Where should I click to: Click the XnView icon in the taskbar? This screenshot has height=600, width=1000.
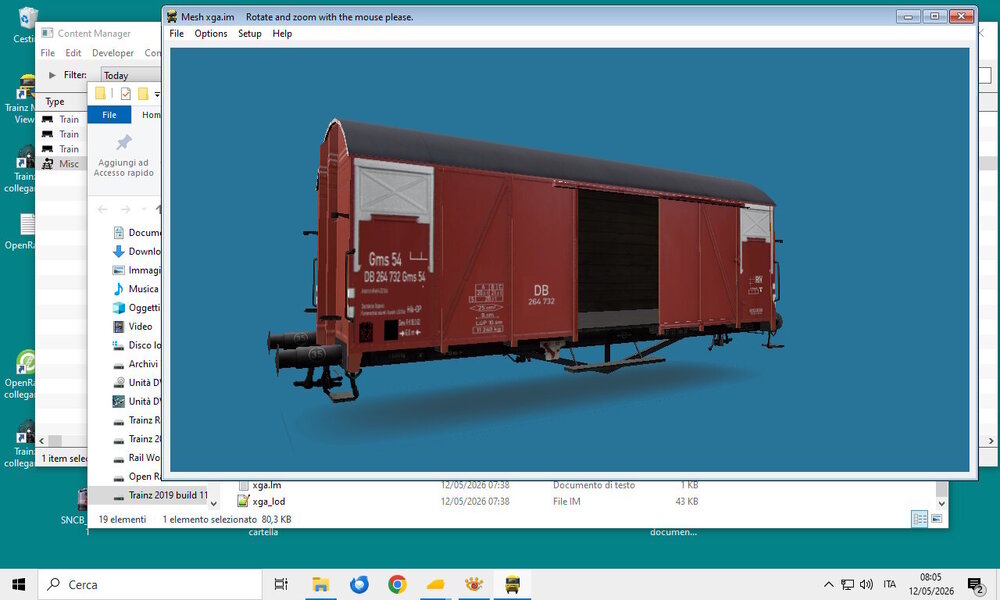(x=474, y=584)
